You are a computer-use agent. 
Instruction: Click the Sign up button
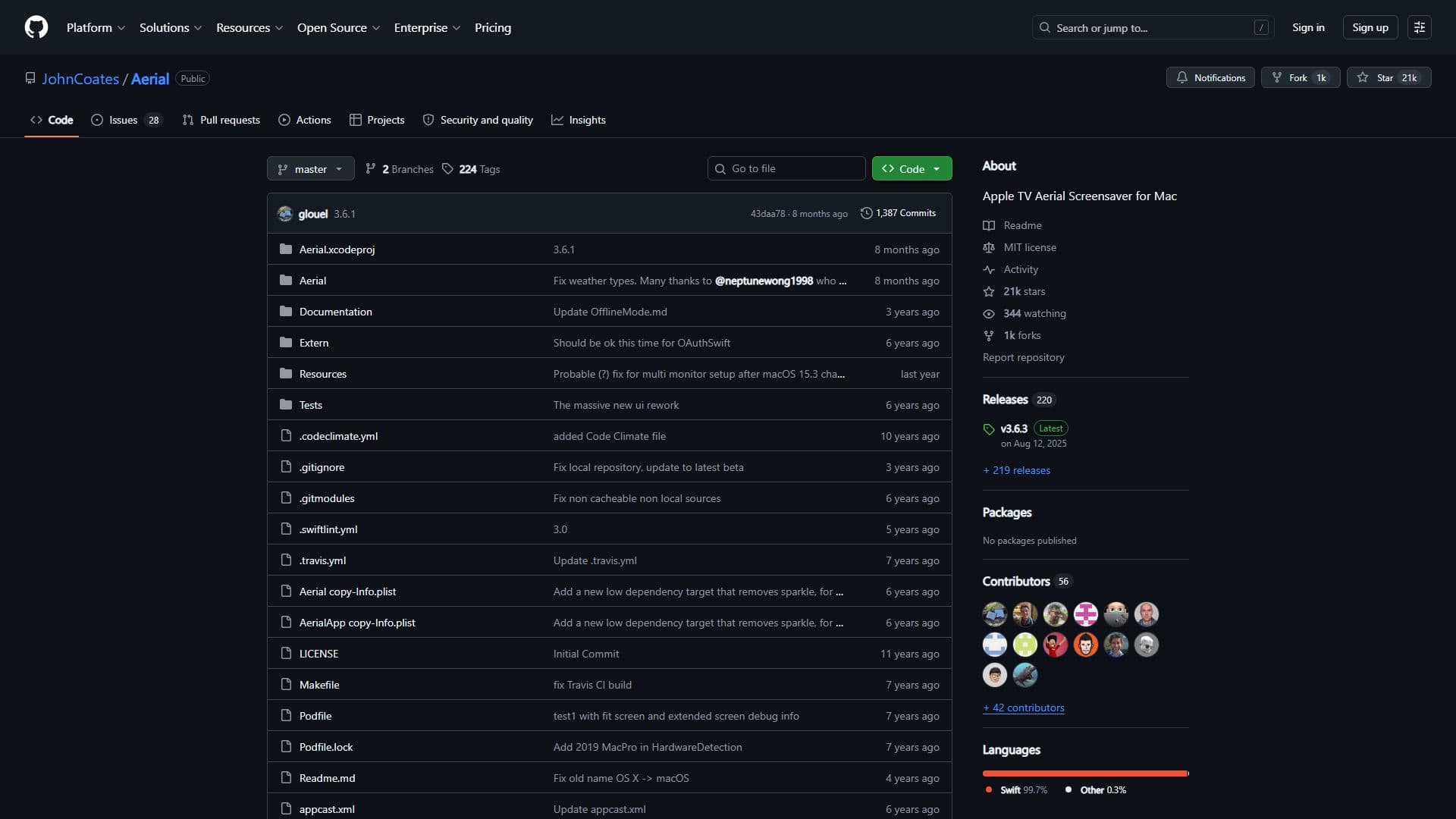(1370, 27)
